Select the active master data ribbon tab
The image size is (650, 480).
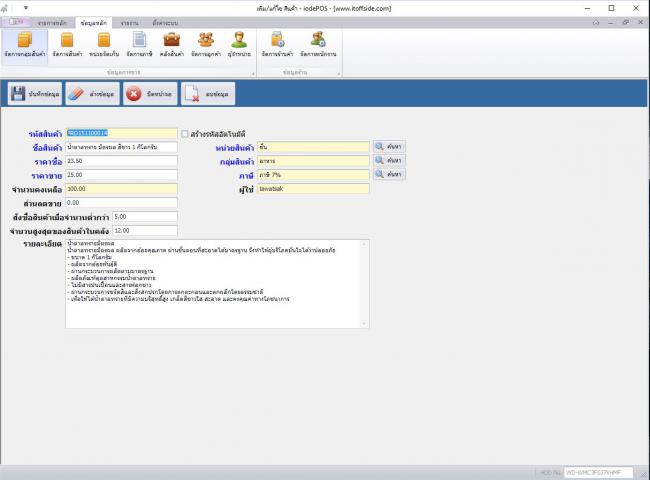tap(94, 23)
